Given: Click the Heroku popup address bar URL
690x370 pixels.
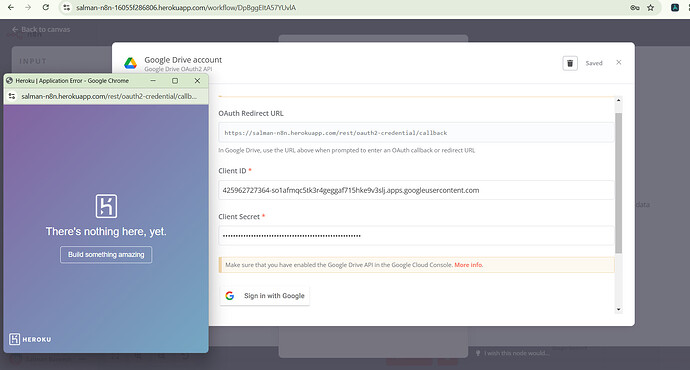Looking at the screenshot, I should click(x=109, y=96).
